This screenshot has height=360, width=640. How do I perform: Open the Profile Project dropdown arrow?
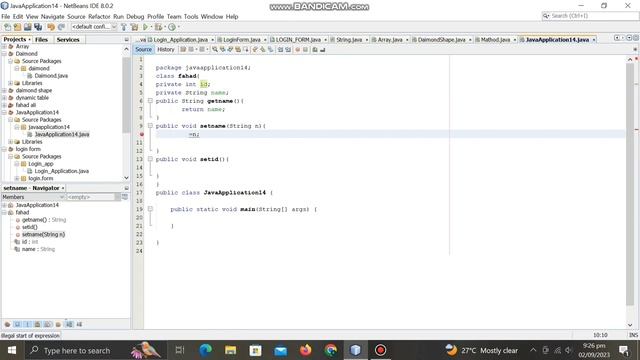coord(178,27)
